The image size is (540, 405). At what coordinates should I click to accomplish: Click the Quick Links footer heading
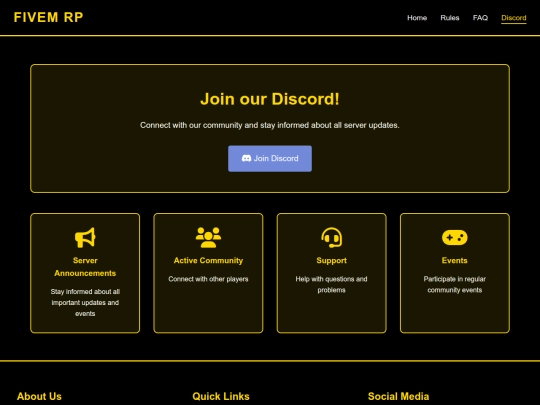click(221, 396)
